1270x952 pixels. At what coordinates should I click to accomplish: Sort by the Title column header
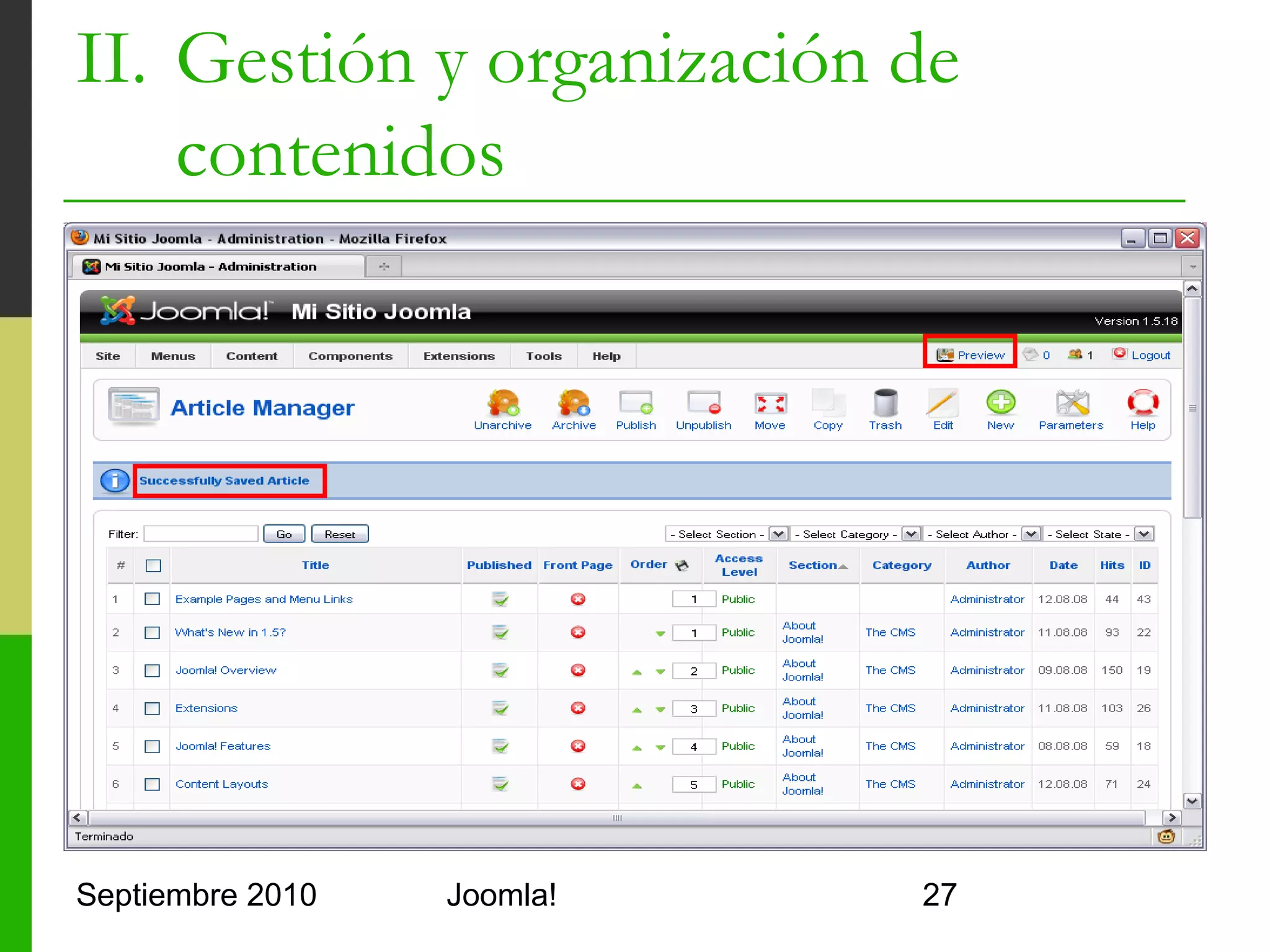[315, 565]
